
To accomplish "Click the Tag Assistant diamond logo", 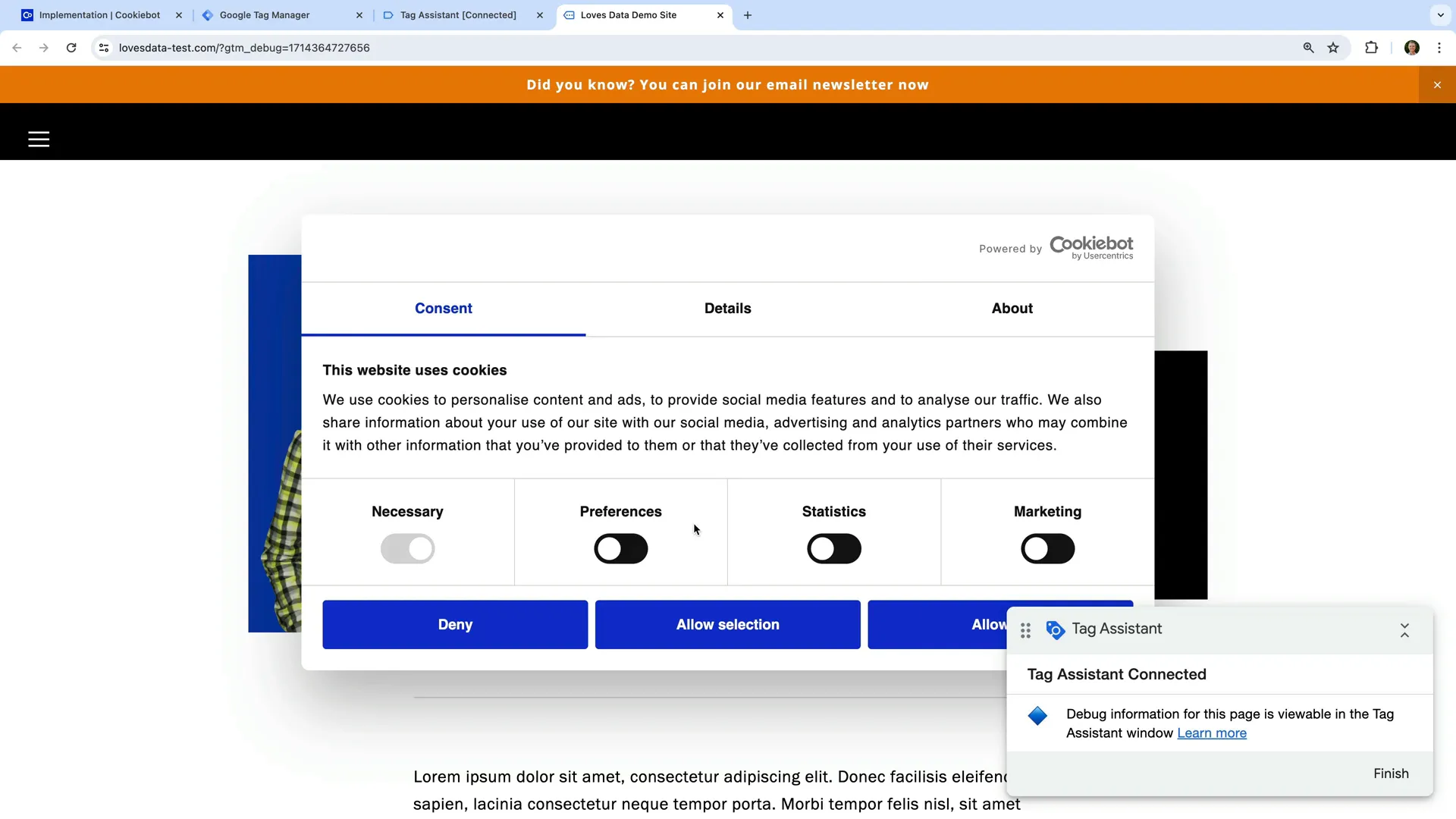I will [x=1054, y=630].
